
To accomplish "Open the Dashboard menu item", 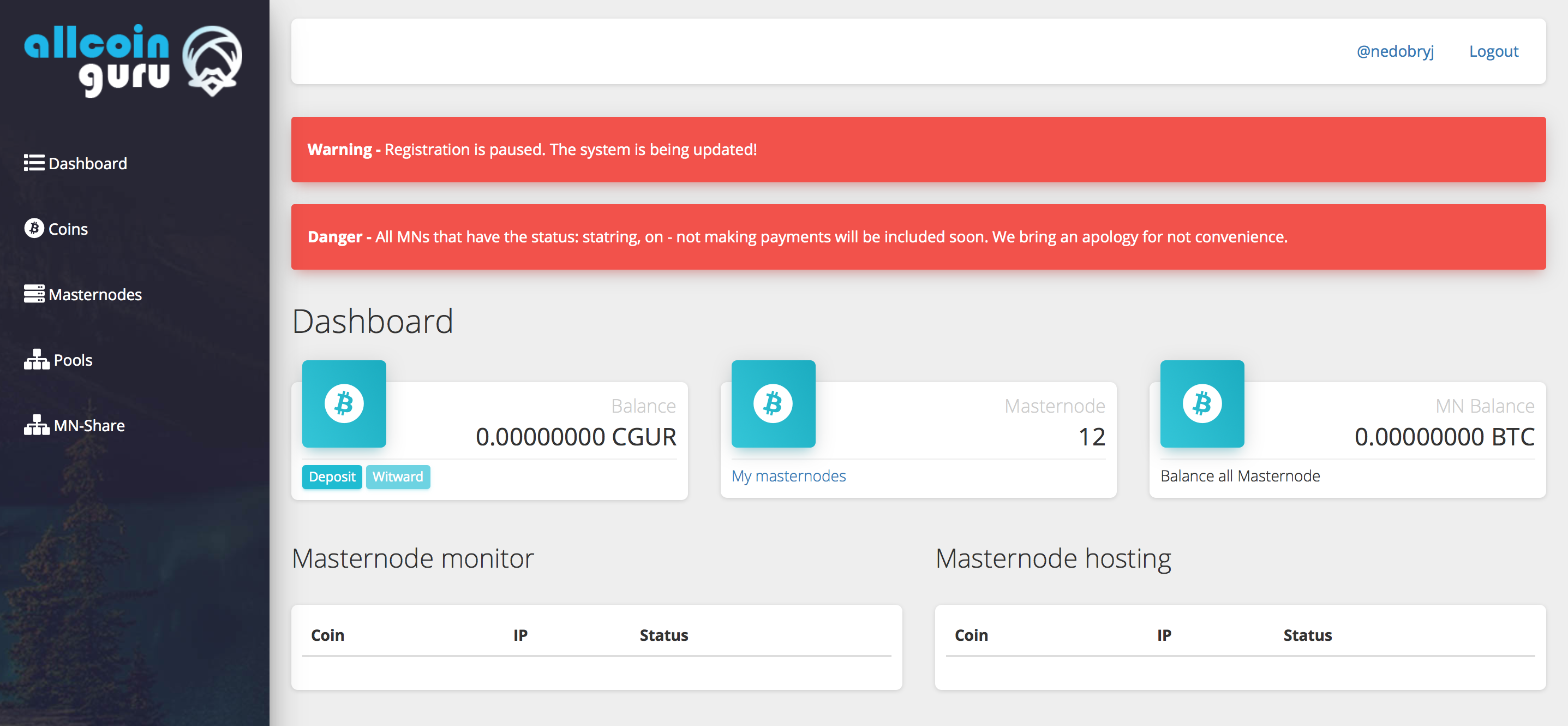I will pyautogui.click(x=75, y=163).
